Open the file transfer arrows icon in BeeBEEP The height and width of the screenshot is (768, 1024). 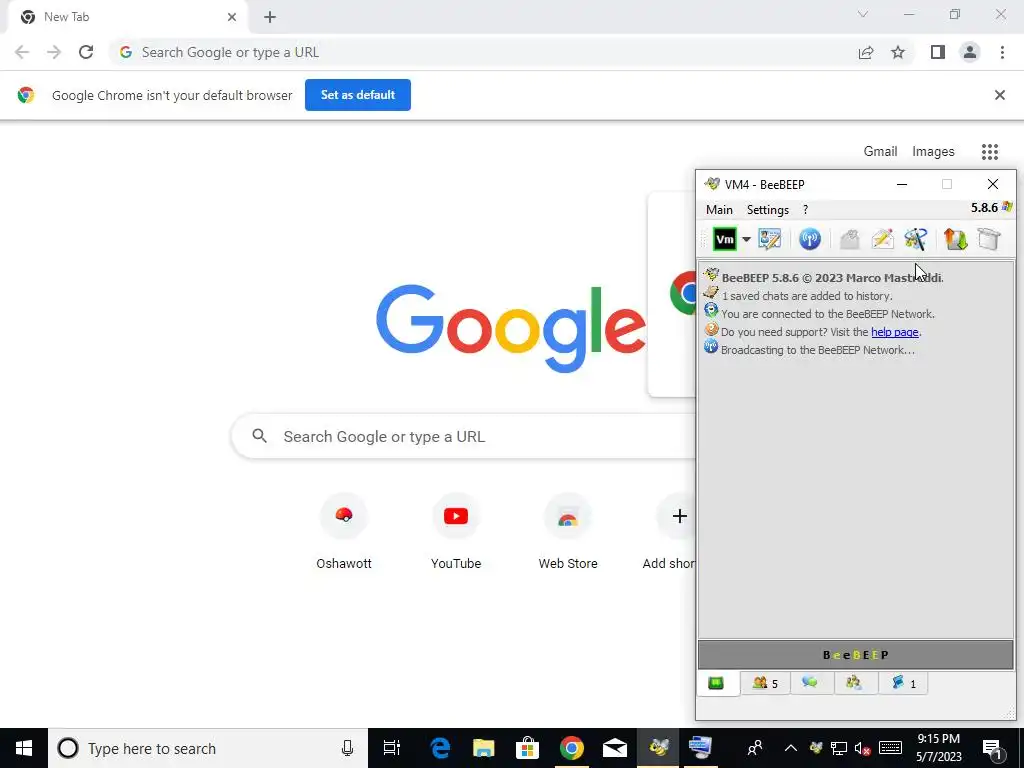[x=955, y=239]
